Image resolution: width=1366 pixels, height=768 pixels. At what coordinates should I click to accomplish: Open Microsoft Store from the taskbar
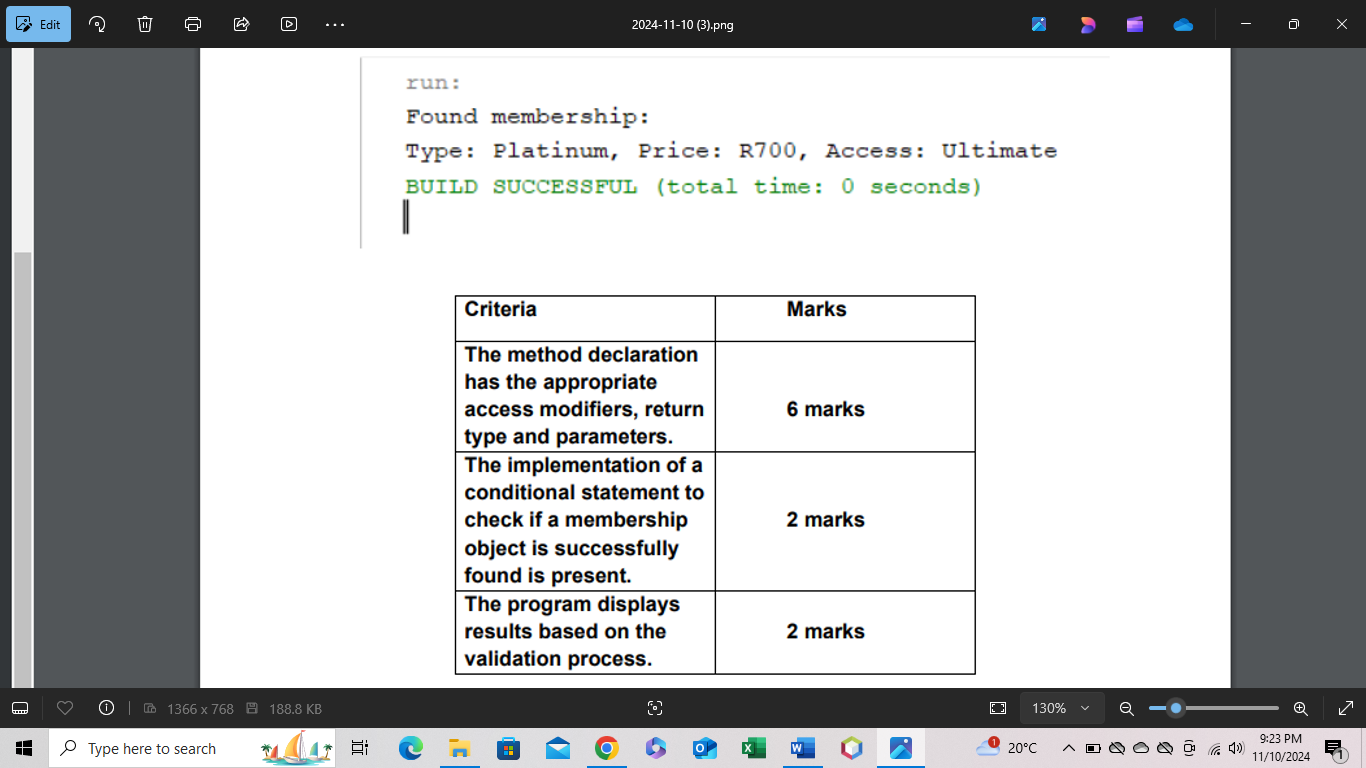(508, 748)
